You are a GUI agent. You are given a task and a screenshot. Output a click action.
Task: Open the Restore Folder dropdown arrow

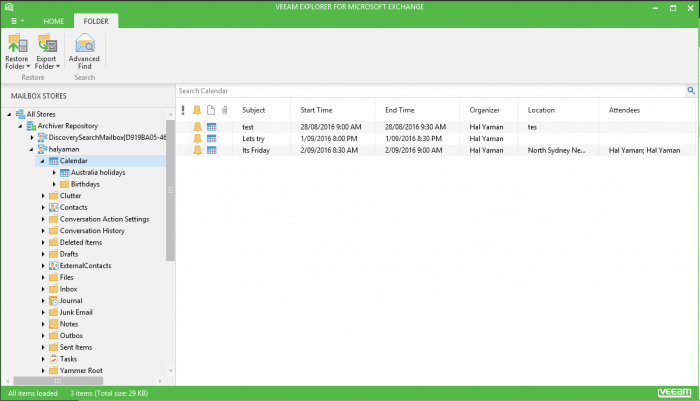tap(28, 67)
